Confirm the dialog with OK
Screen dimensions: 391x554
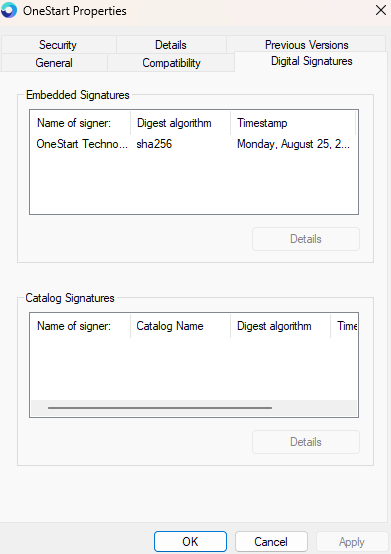190,542
